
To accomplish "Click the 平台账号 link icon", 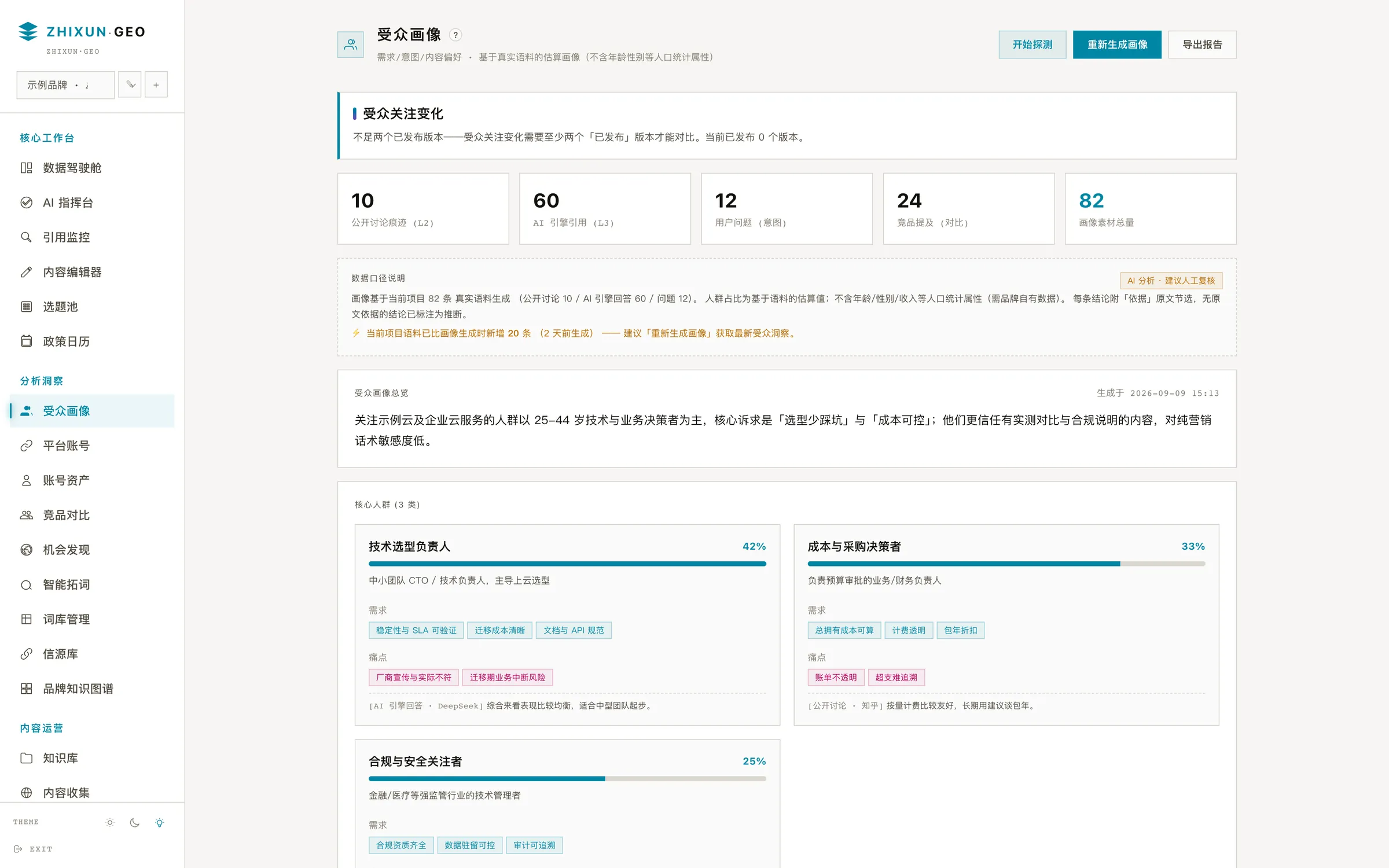I will [27, 446].
